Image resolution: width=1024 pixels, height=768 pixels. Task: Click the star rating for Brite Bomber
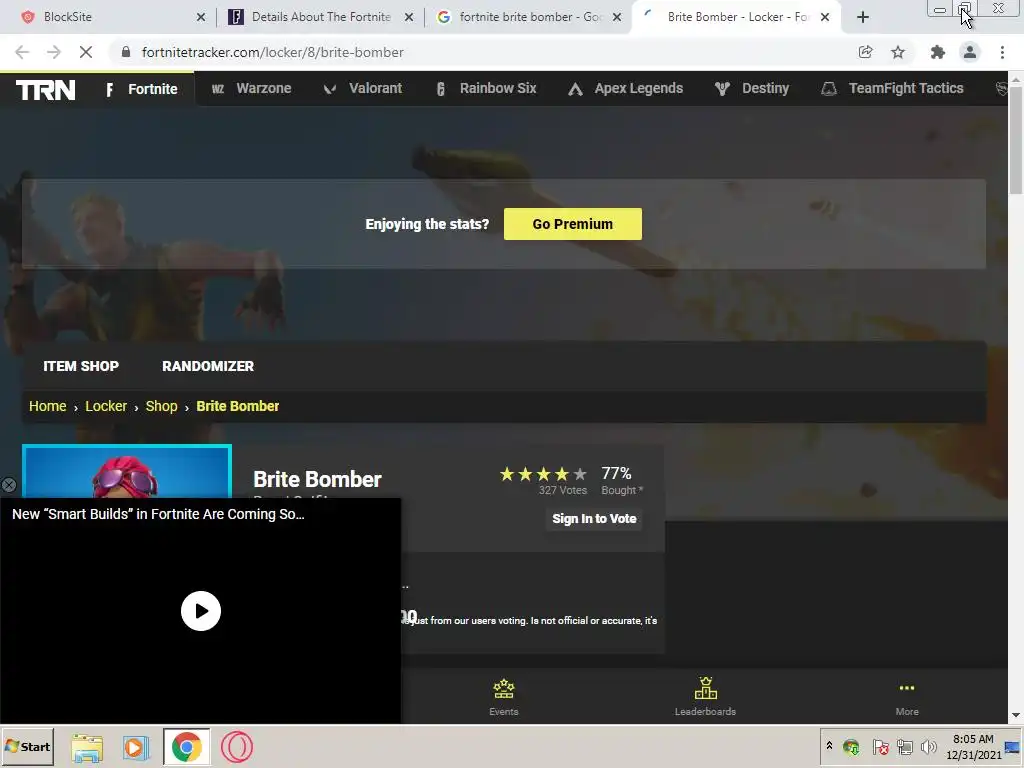(543, 474)
